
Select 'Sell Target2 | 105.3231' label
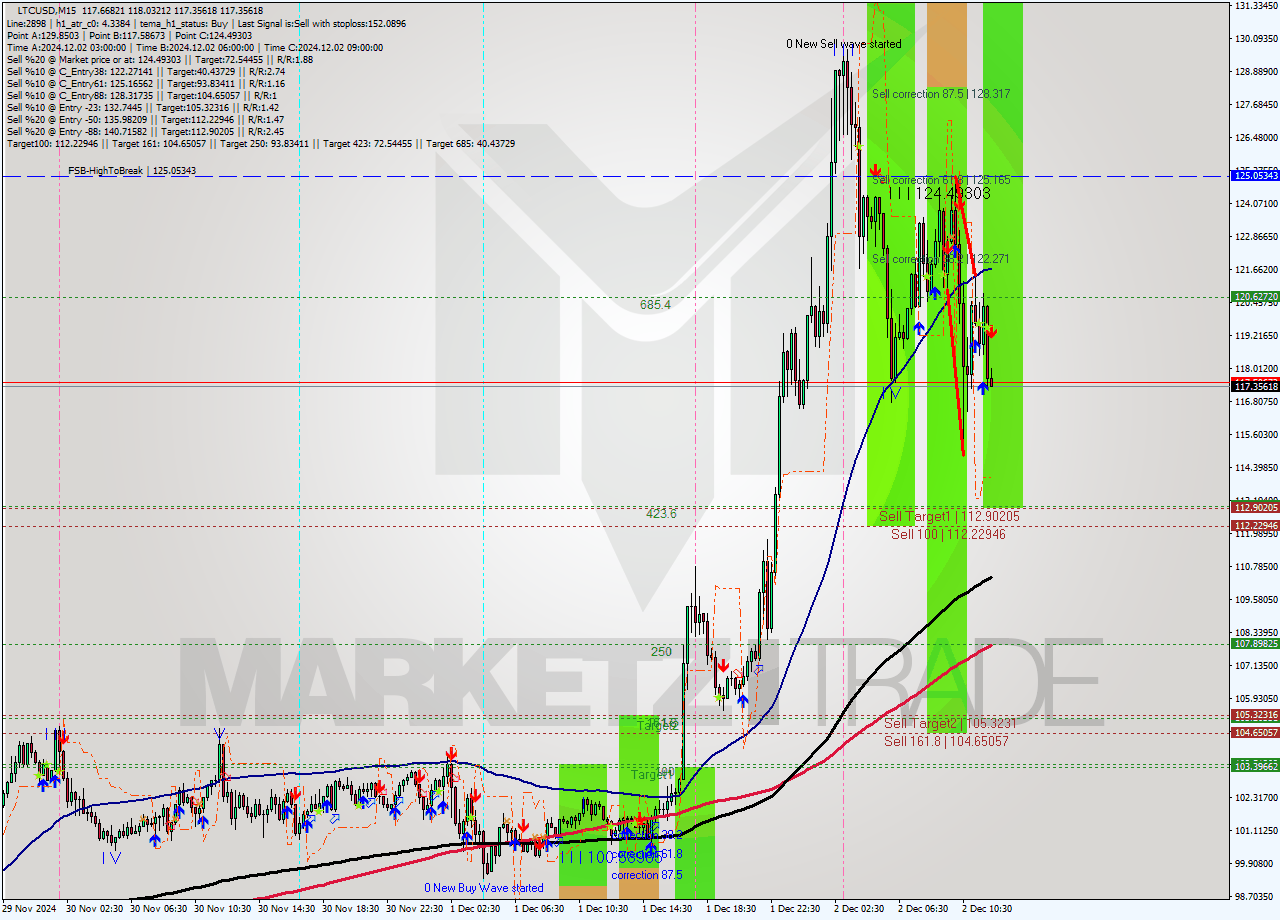point(950,723)
